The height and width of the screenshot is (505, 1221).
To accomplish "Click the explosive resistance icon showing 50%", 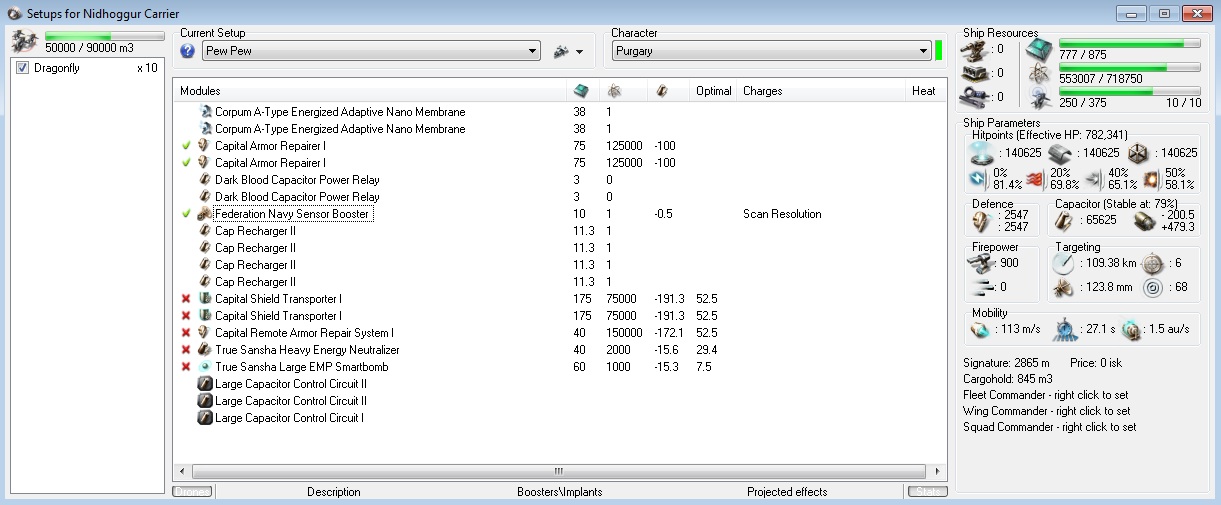I will (x=1151, y=179).
